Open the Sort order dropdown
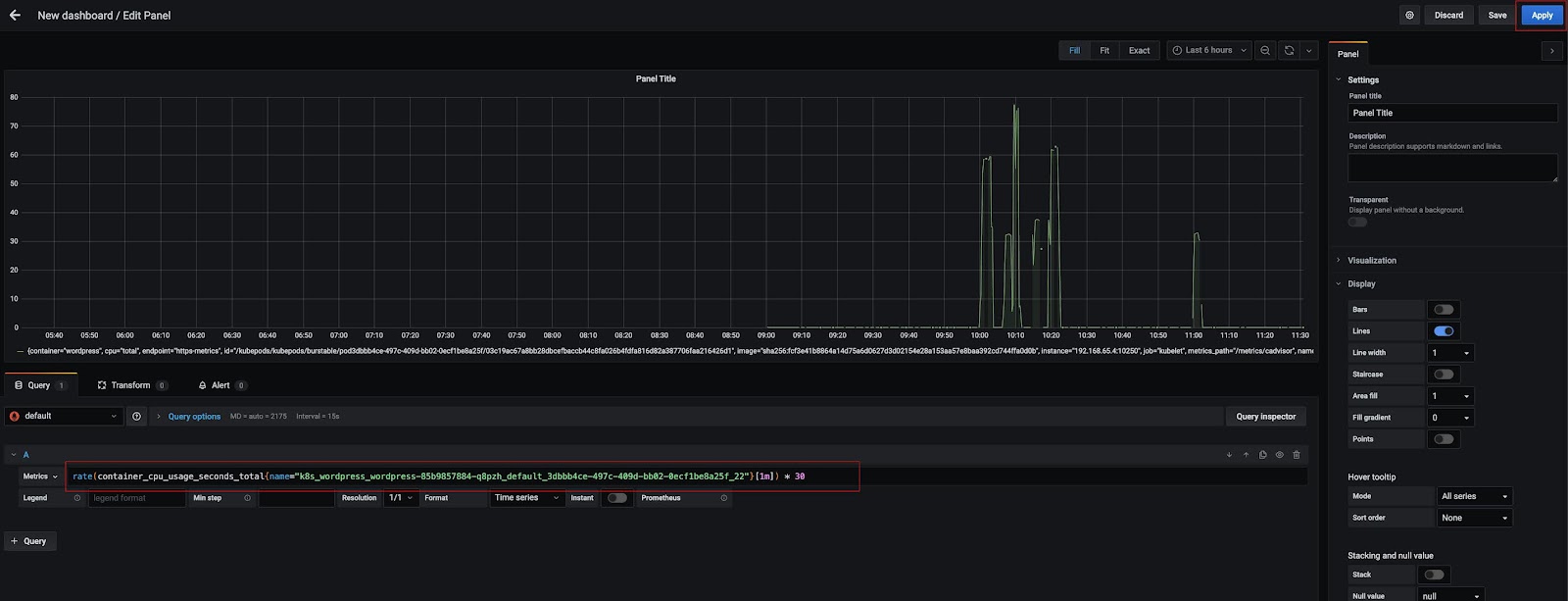The image size is (1568, 601). tap(1474, 518)
